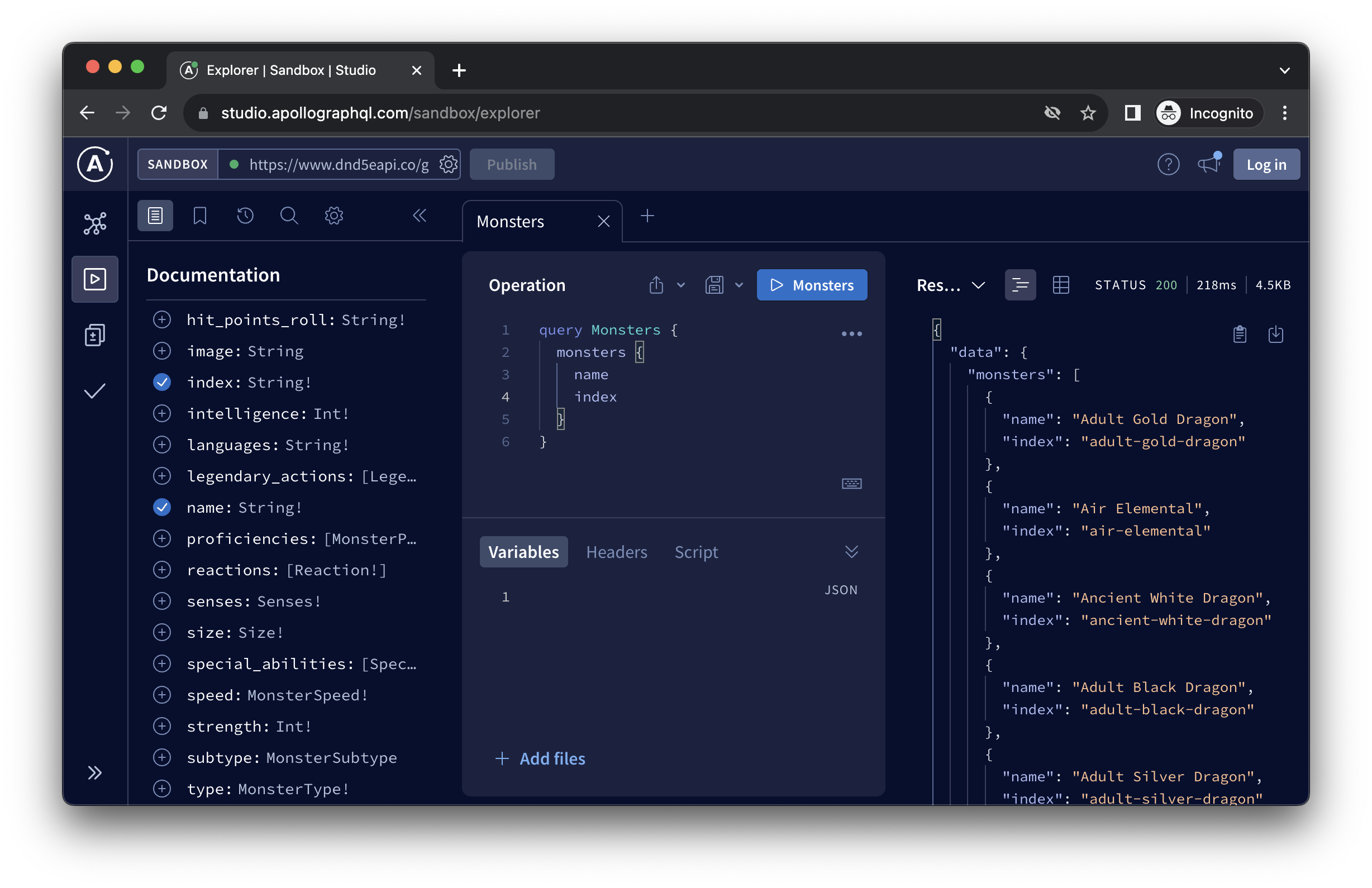The width and height of the screenshot is (1372, 888).
Task: Toggle the browser side panel icon
Action: click(x=1133, y=113)
